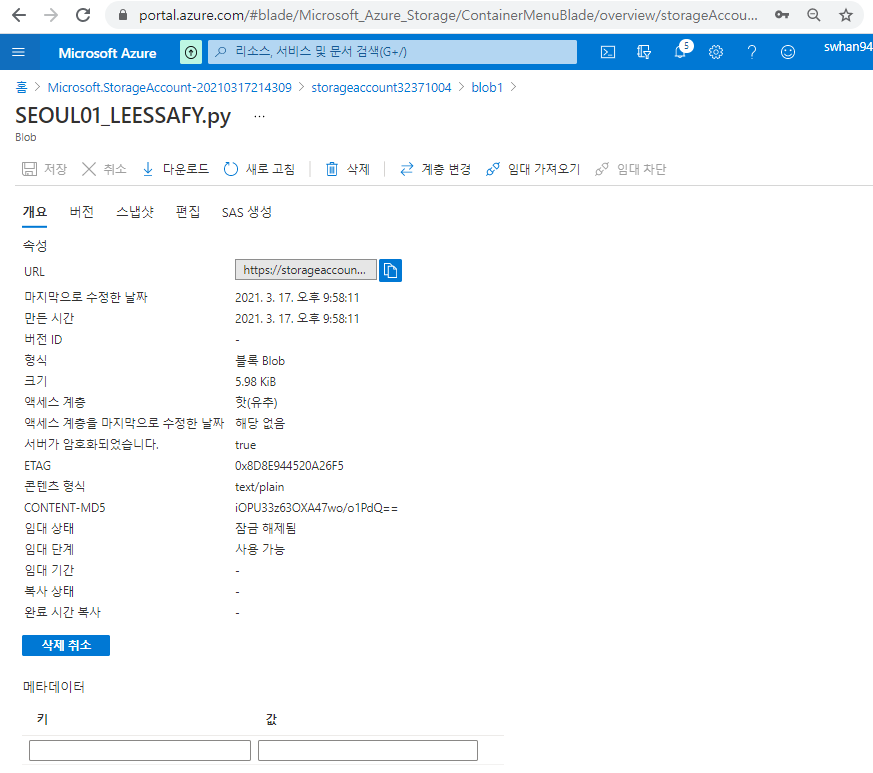
Task: Select the 개요 tab
Action: (35, 212)
